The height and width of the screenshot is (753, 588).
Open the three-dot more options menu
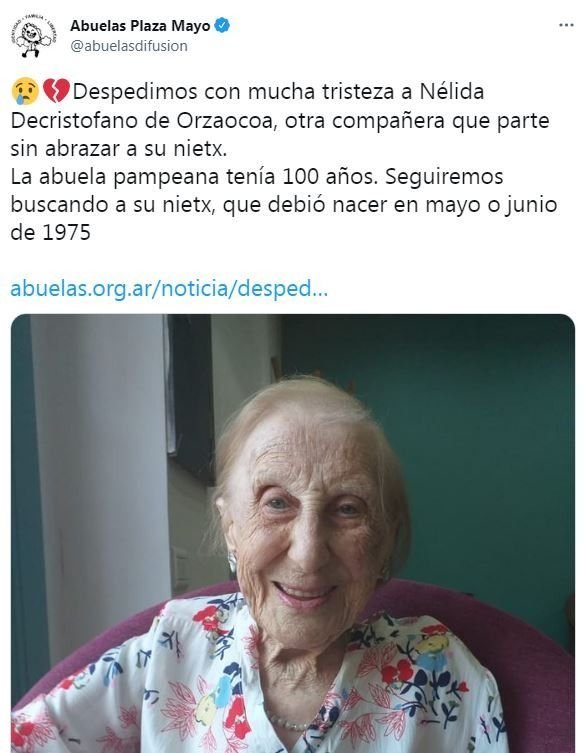(566, 25)
